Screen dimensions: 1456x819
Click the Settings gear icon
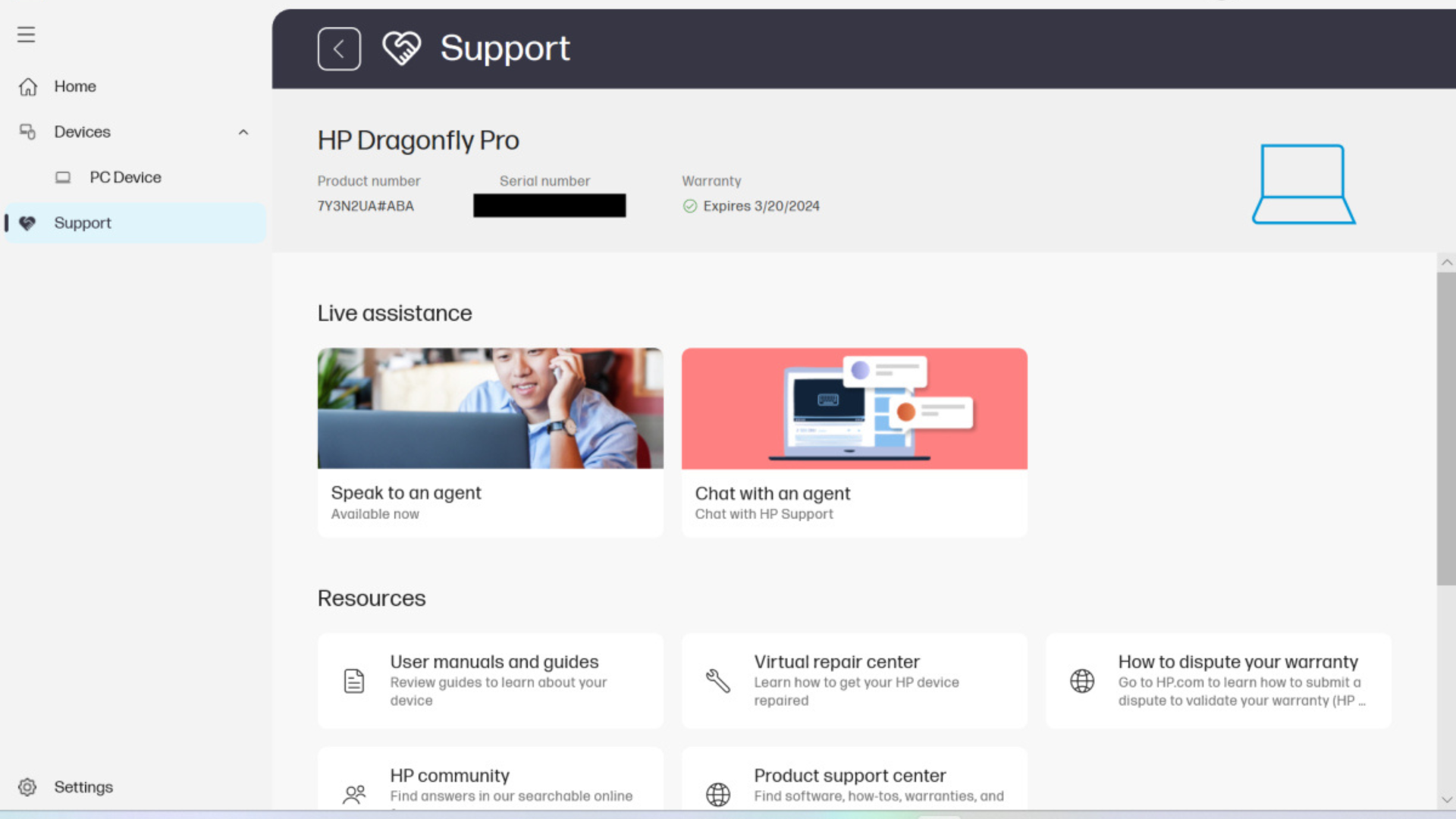tap(27, 787)
